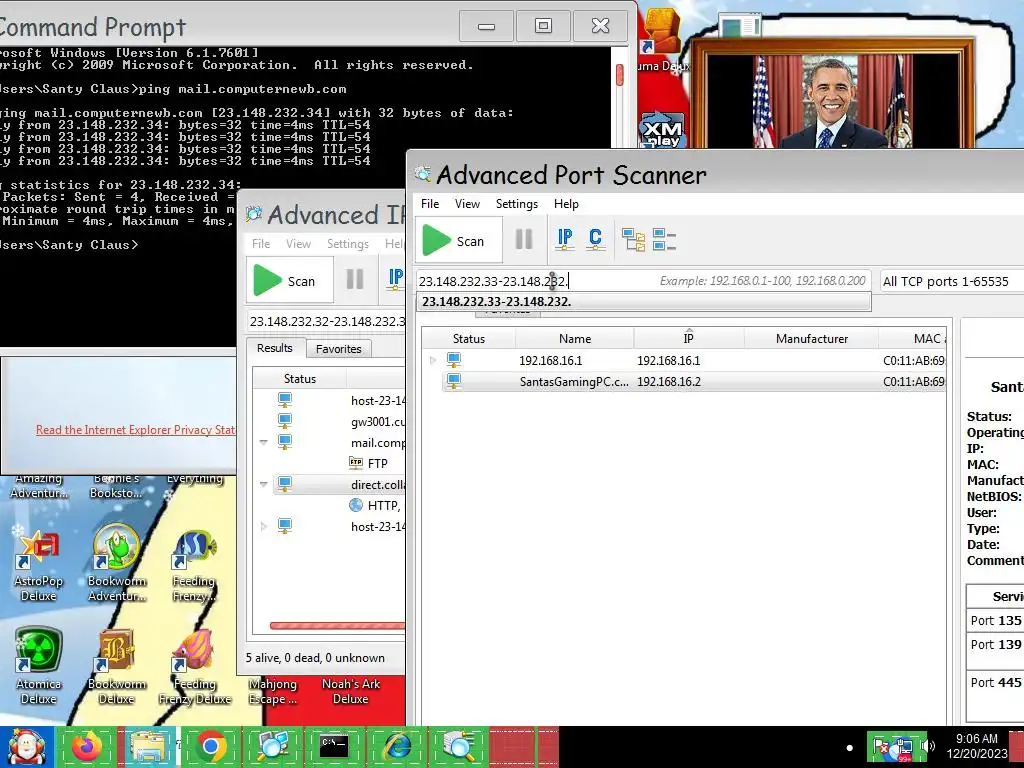Open View menu in Advanced IP Scanner
This screenshot has width=1024, height=768.
298,244
